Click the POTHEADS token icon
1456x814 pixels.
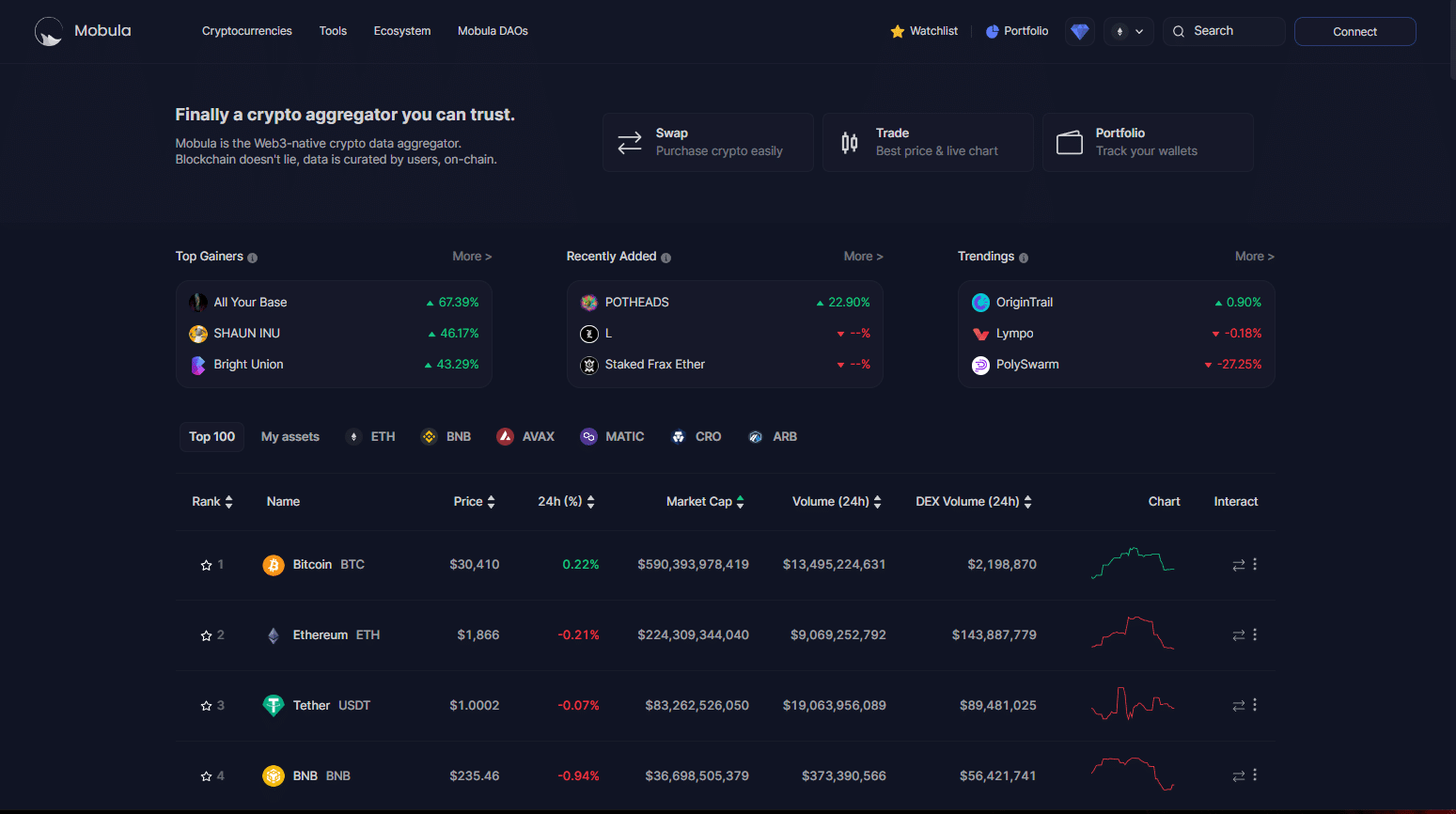pos(589,303)
